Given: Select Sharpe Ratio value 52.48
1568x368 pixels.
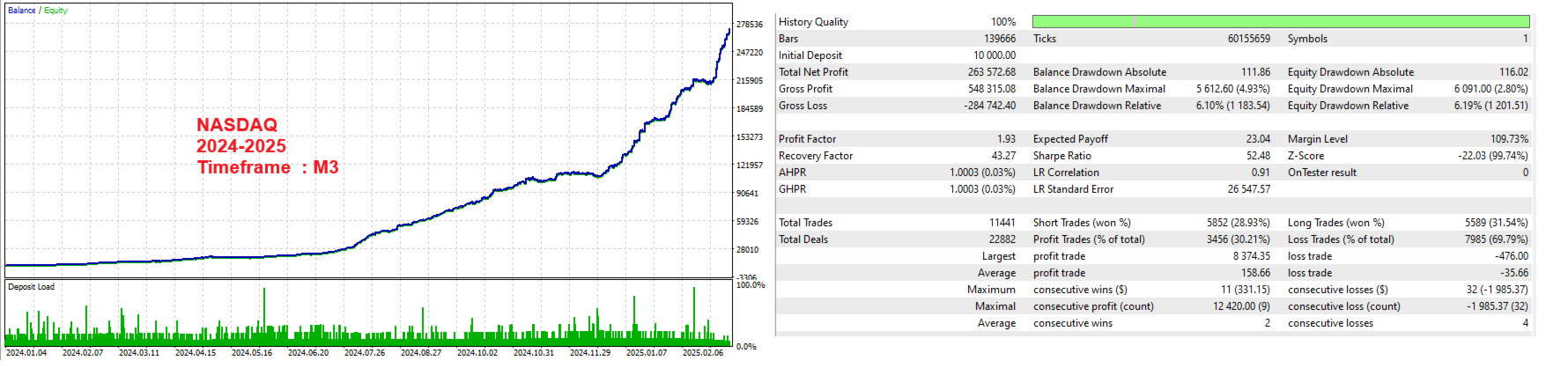Looking at the screenshot, I should 1259,156.
